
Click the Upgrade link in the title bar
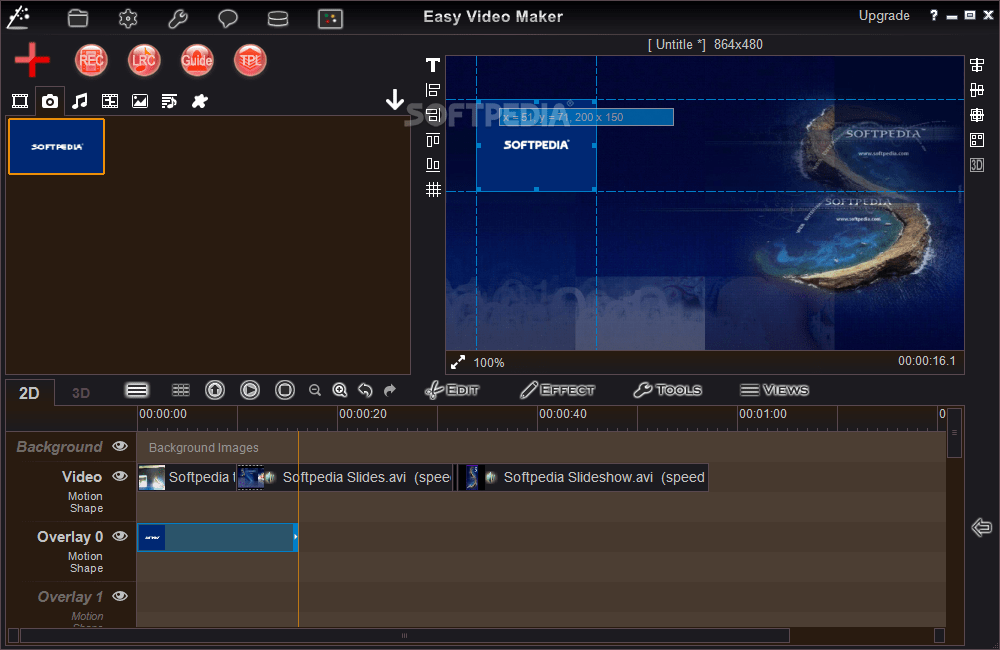[884, 15]
